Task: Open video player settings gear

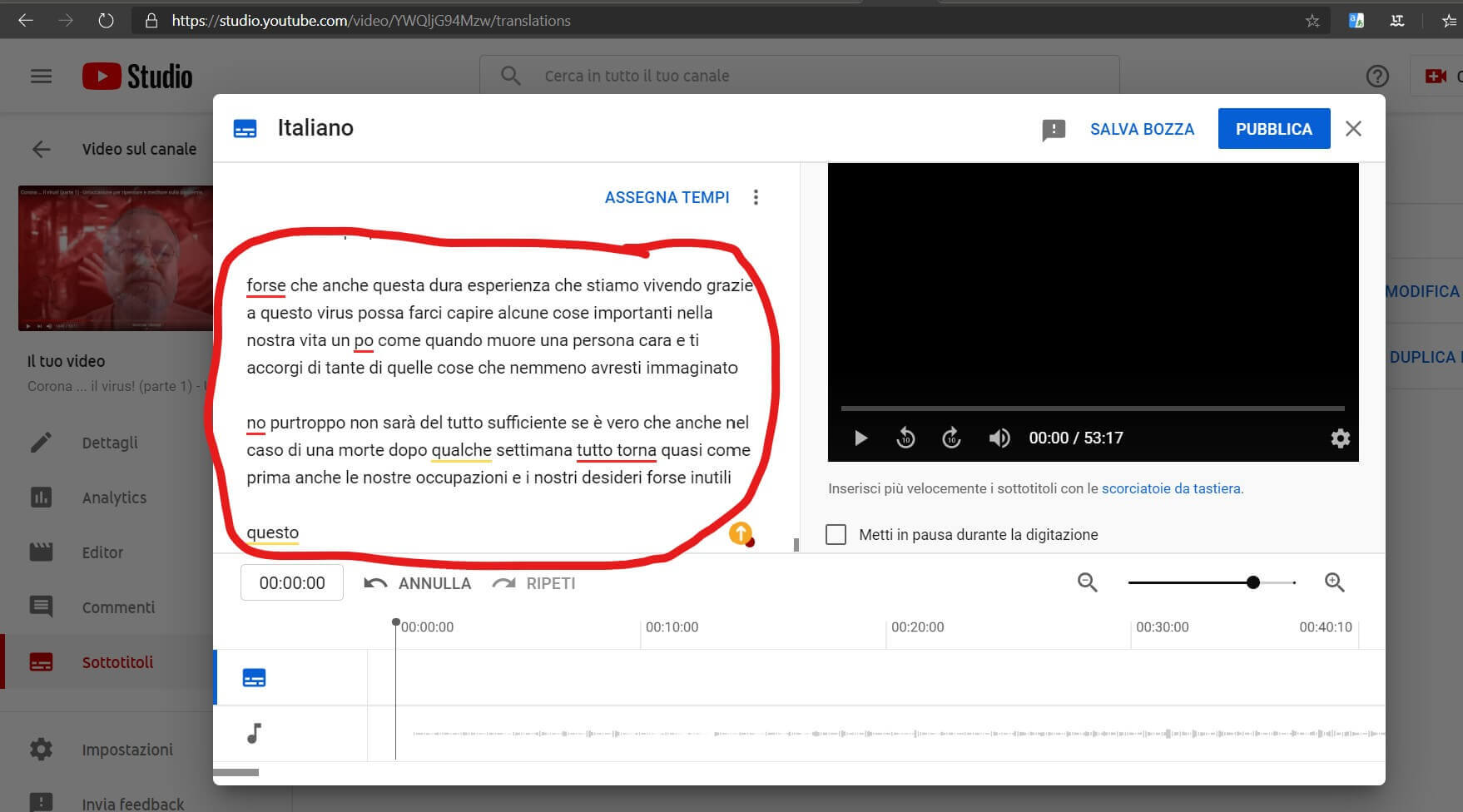Action: (1340, 438)
